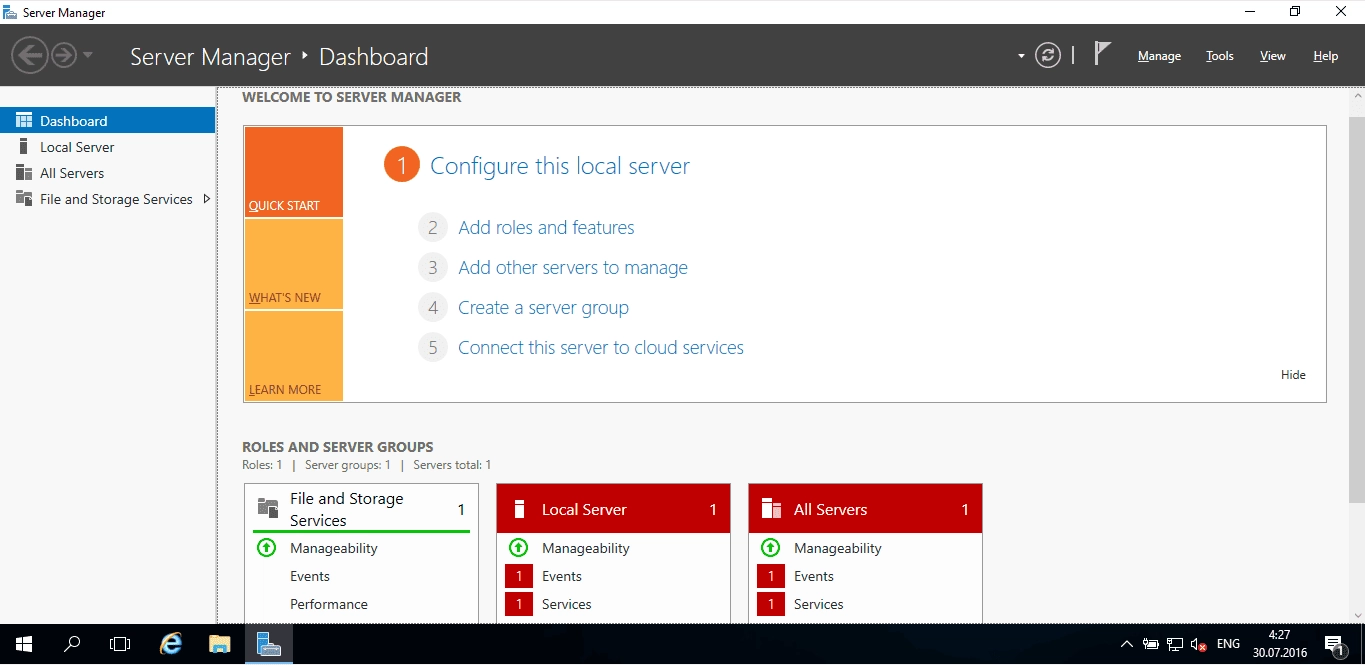This screenshot has height=665, width=1365.
Task: Click the Local Server sidebar icon
Action: pyautogui.click(x=23, y=146)
